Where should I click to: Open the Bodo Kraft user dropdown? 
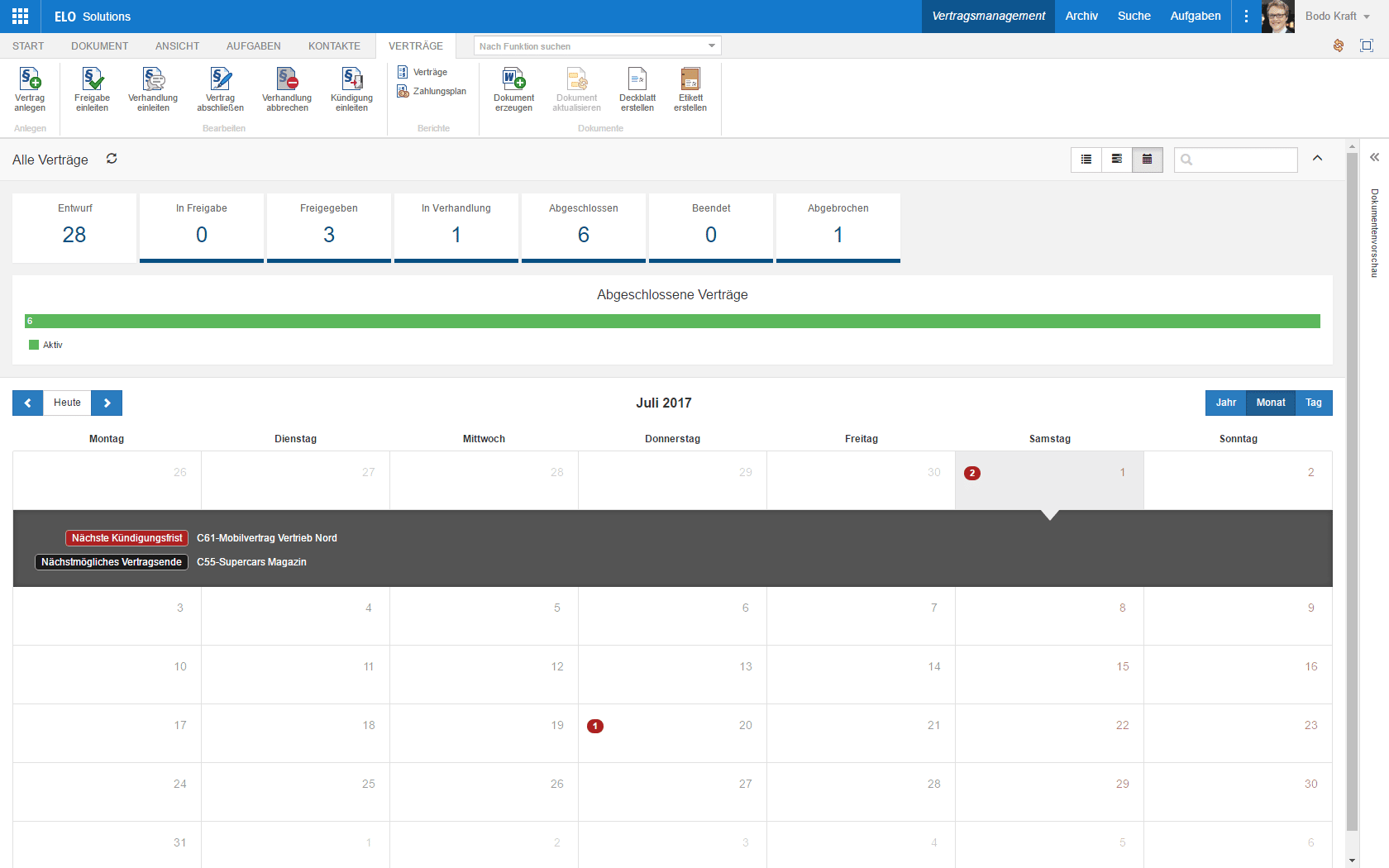[x=1338, y=17]
